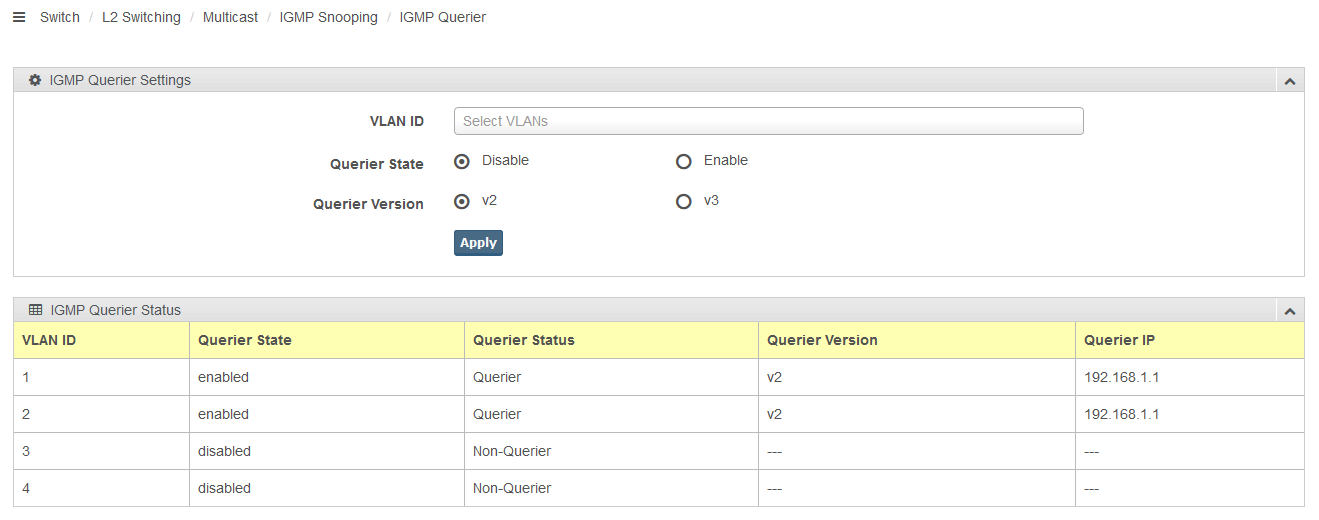This screenshot has width=1319, height=520.
Task: Click the table icon in IGMP Querier Status
Action: click(36, 310)
